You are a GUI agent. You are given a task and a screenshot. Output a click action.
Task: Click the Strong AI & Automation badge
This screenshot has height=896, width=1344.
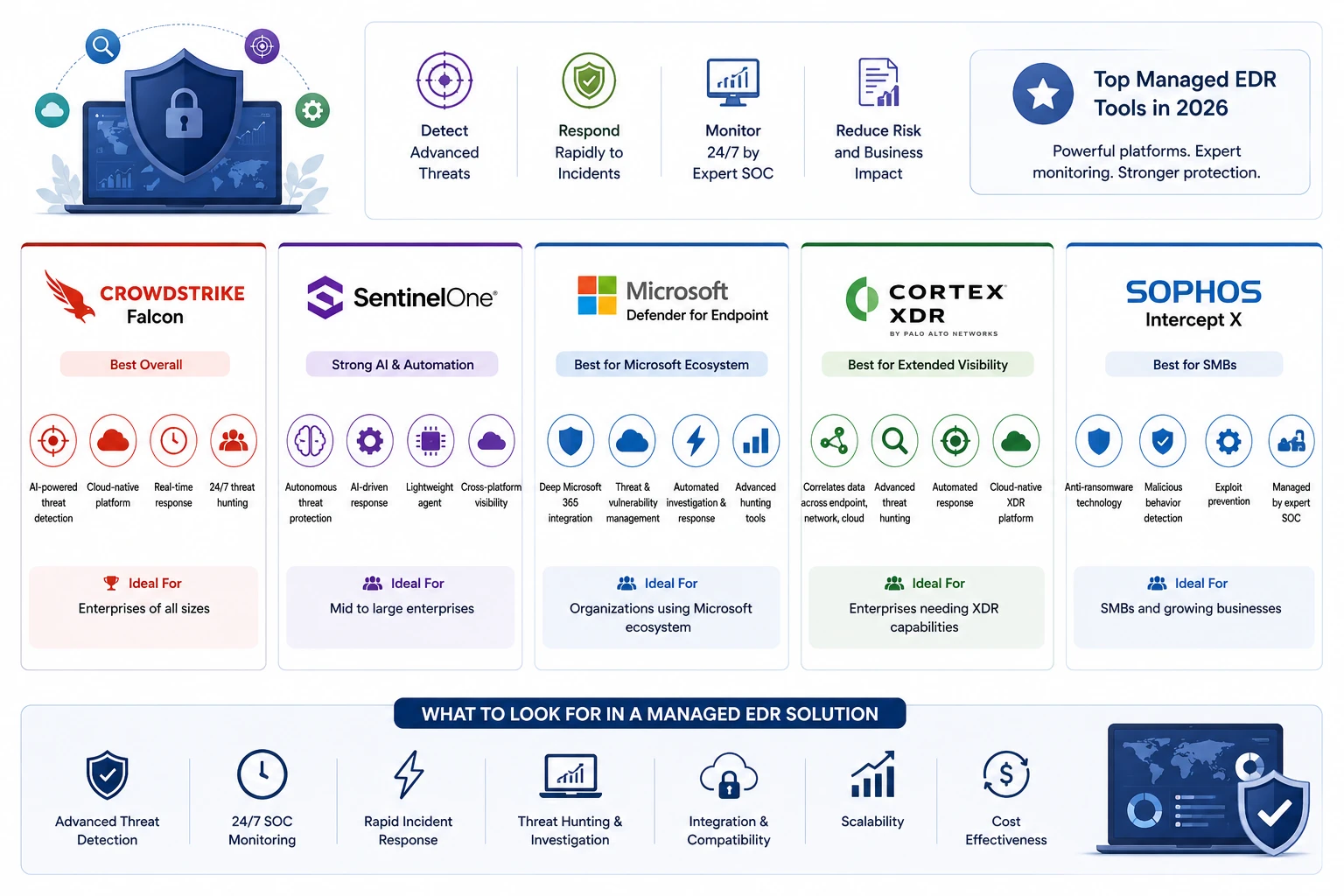(x=402, y=364)
